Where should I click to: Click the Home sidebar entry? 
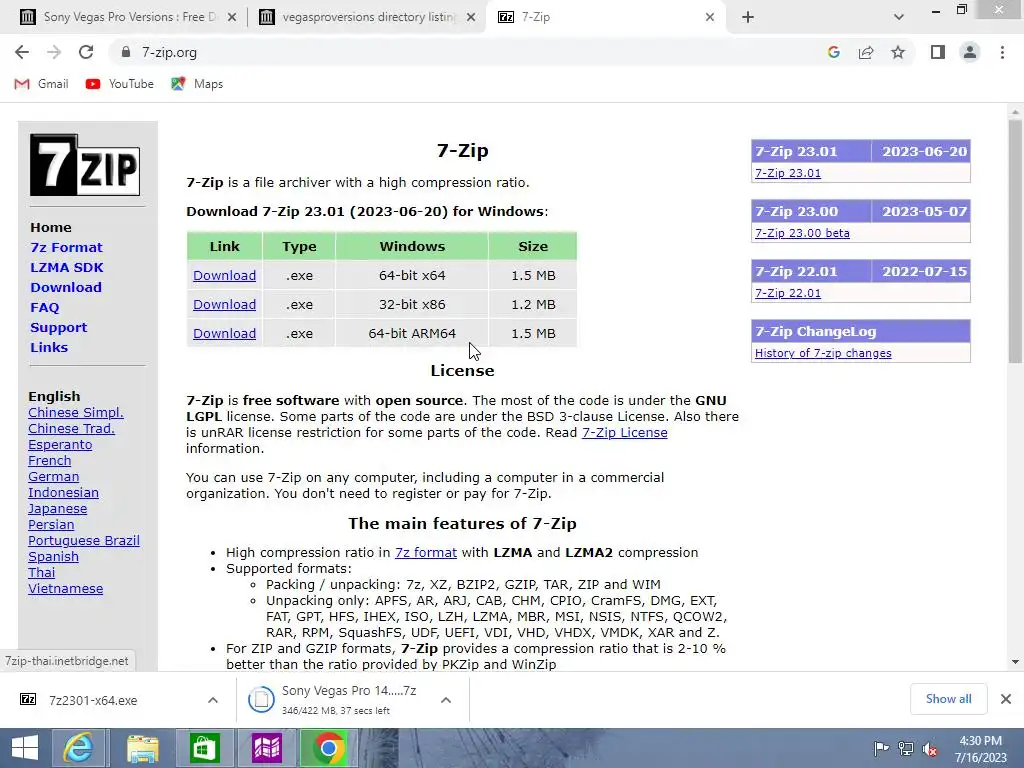(x=51, y=227)
